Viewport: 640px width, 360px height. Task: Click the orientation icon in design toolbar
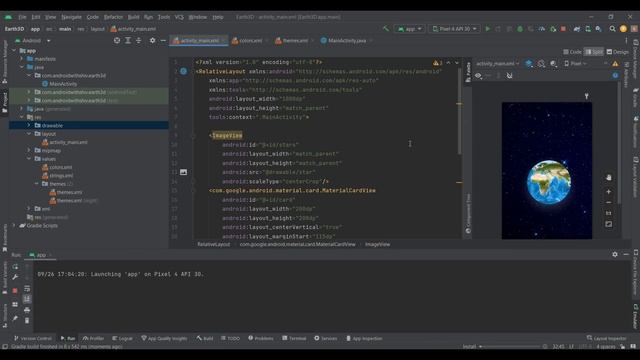coord(541,64)
